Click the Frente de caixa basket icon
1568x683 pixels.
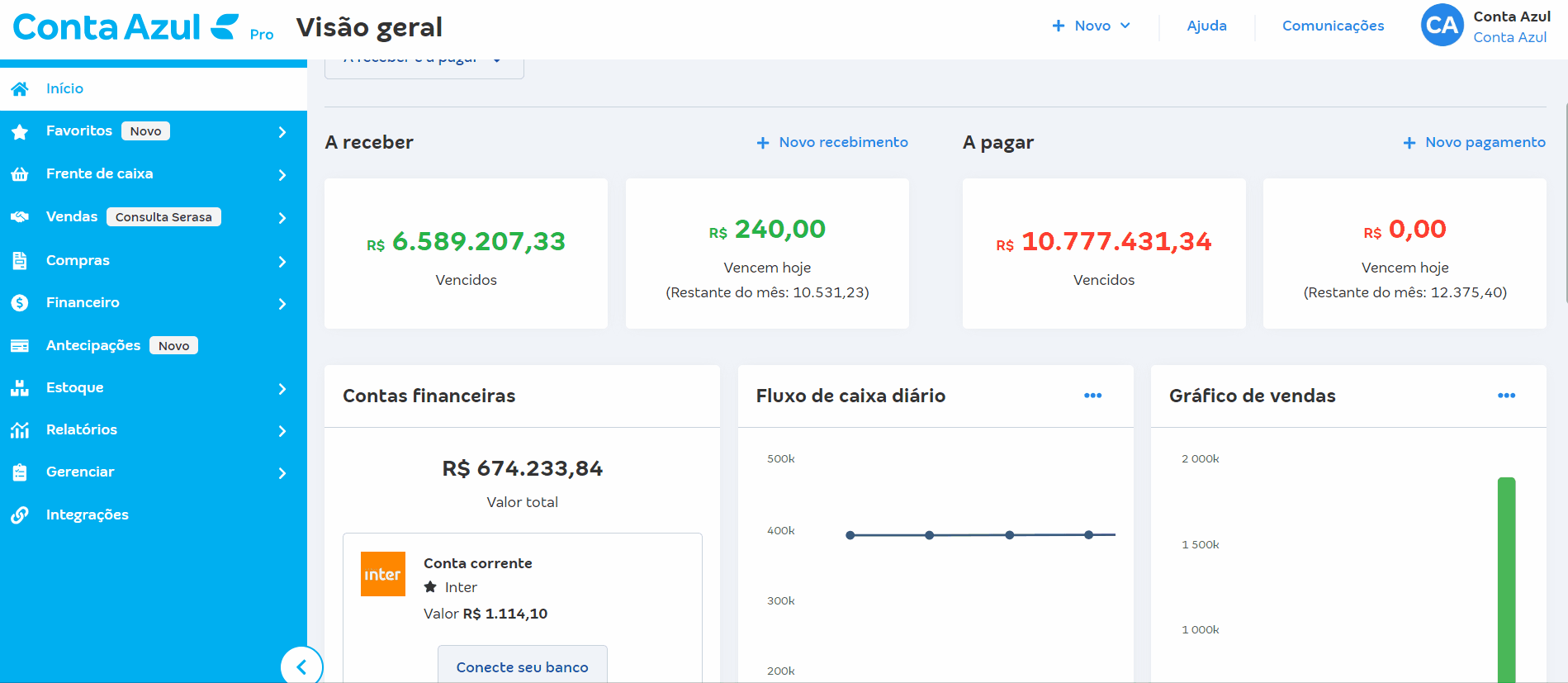(20, 174)
